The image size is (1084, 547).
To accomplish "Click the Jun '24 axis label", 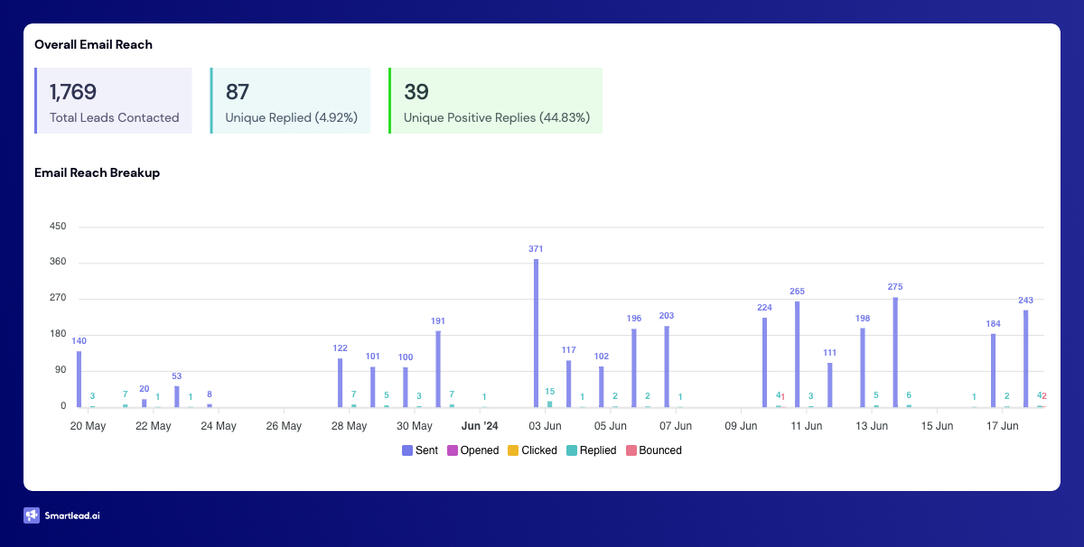I will (479, 426).
